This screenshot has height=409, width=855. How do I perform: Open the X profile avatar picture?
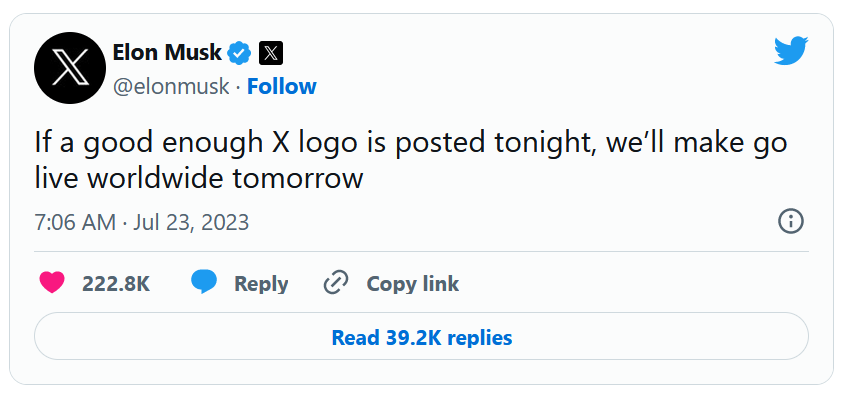pos(70,68)
